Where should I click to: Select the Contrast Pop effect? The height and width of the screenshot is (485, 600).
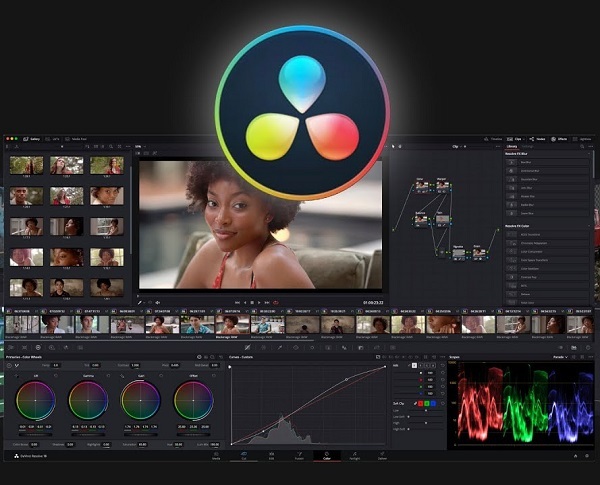pos(548,277)
